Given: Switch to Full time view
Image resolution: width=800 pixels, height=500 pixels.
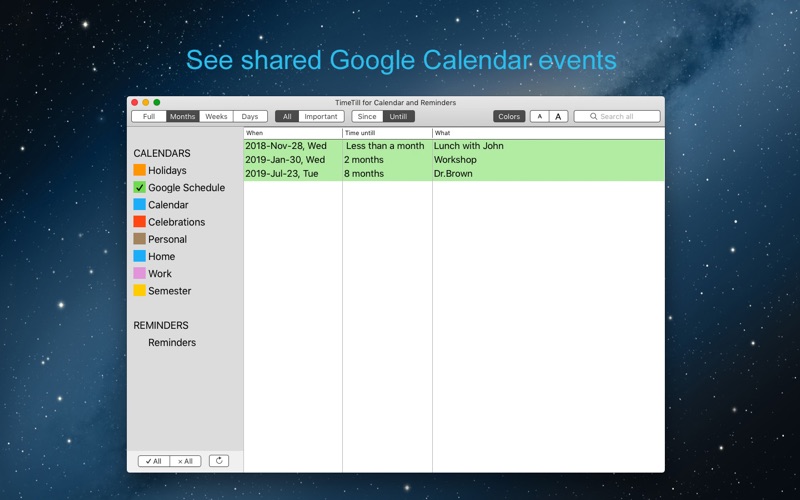Looking at the screenshot, I should click(x=149, y=116).
